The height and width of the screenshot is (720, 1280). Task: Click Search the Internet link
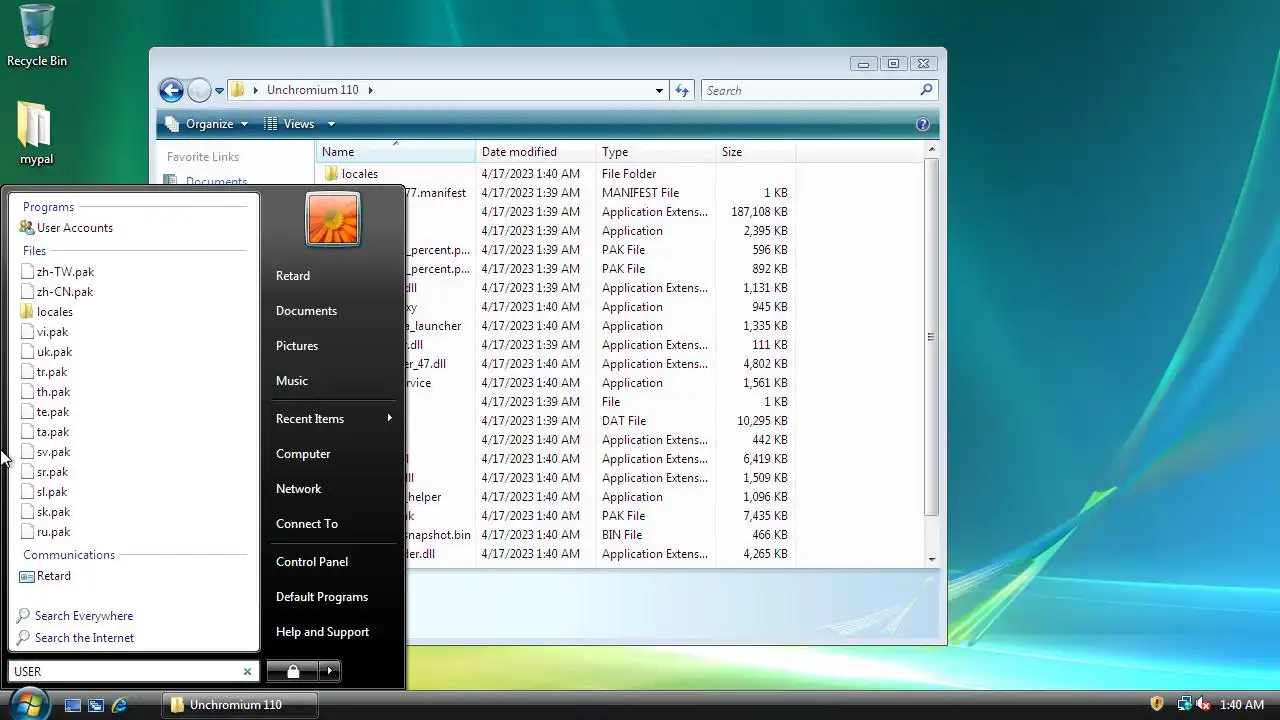[84, 638]
